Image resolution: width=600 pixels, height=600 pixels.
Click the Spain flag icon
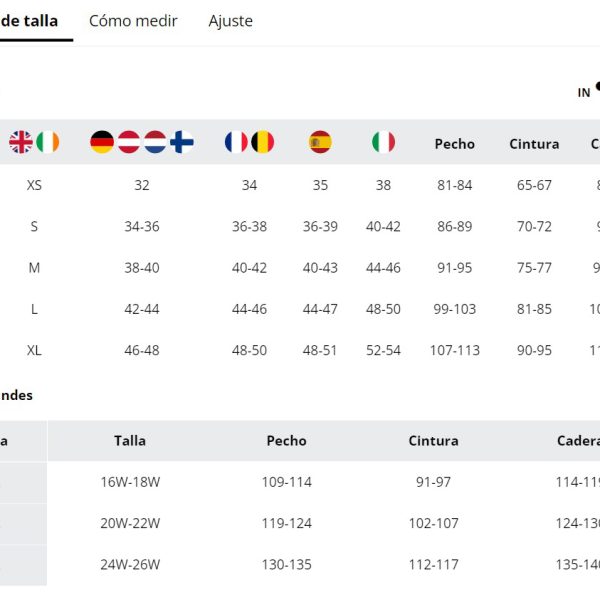tap(320, 142)
